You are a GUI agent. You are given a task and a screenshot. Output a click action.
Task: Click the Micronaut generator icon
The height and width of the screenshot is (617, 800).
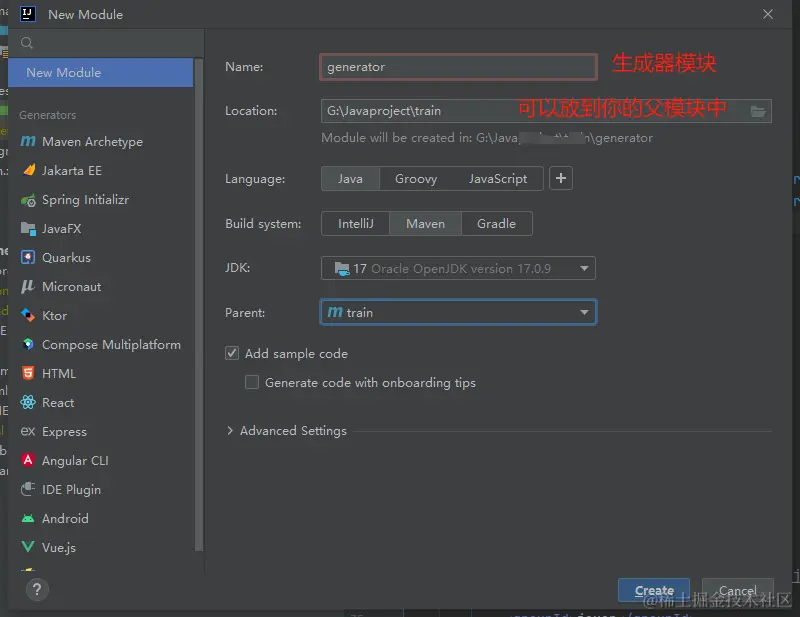coord(28,286)
